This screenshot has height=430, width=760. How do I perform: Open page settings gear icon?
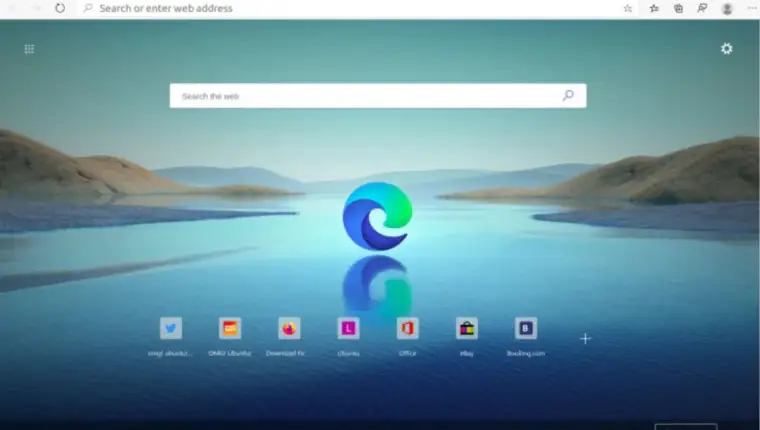tap(727, 48)
